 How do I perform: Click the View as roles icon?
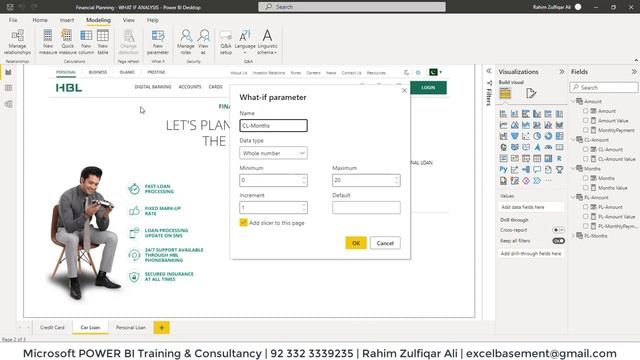pyautogui.click(x=203, y=42)
